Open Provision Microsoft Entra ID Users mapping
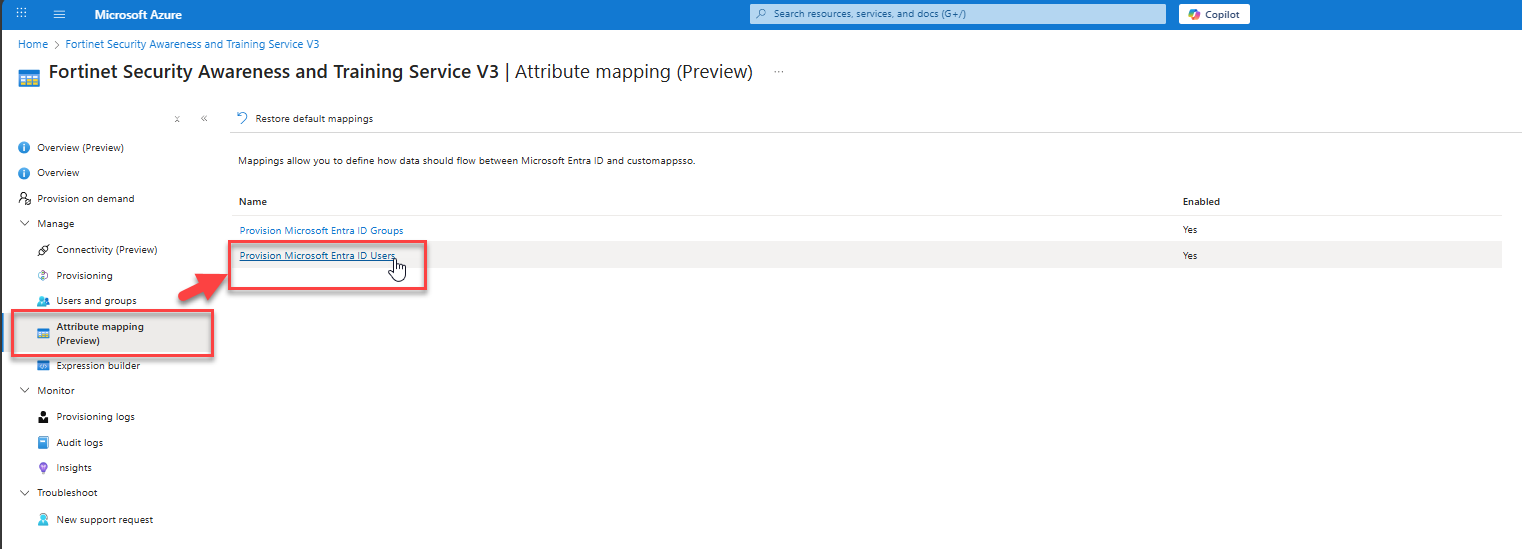Screen dimensions: 1522x549 point(317,256)
